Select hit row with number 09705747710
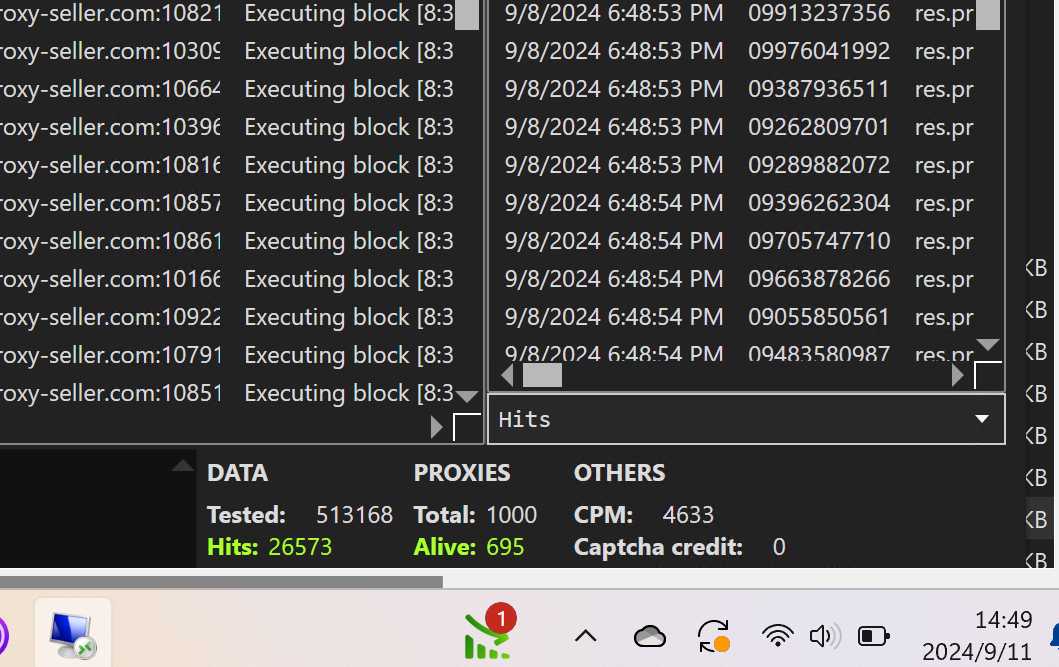Viewport: 1059px width, 667px height. tap(740, 241)
